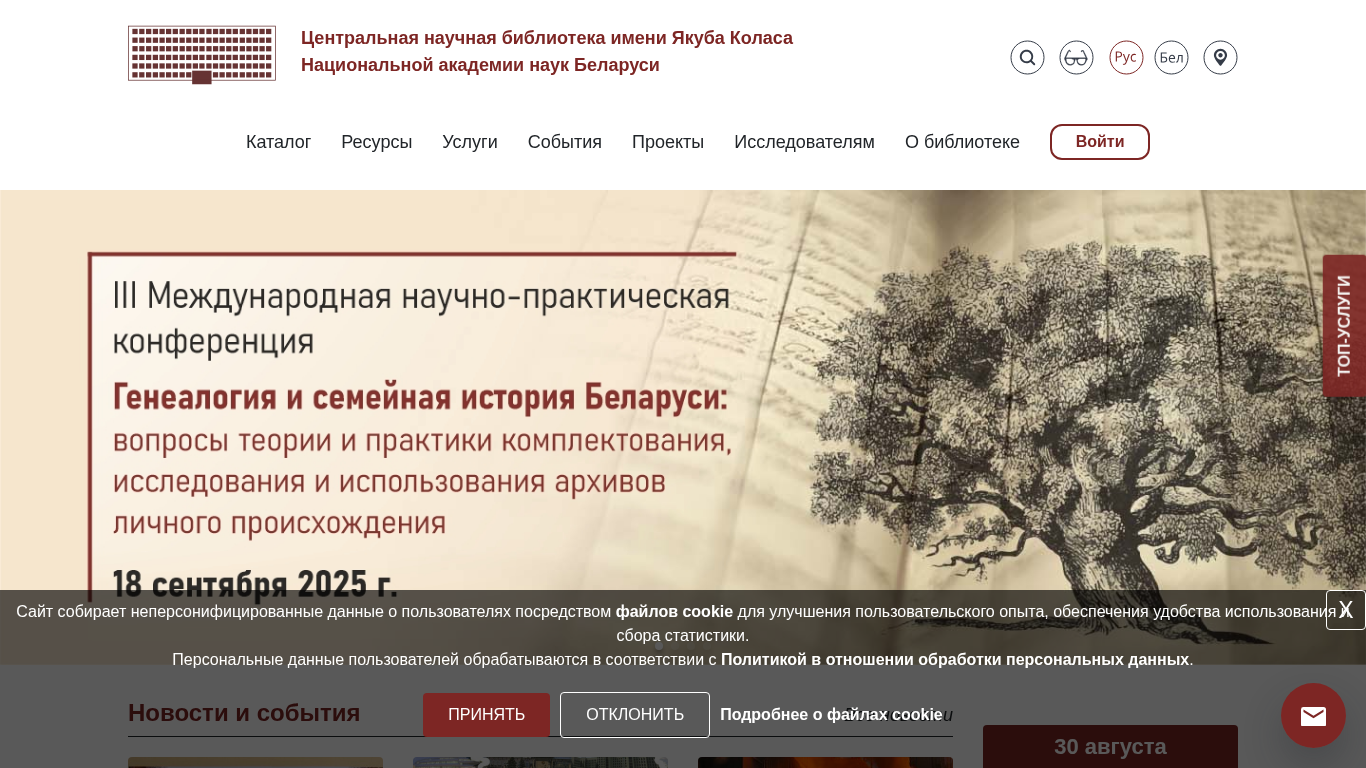Viewport: 1366px width, 768px height.
Task: Close the cookie notice with X
Action: coord(1346,610)
